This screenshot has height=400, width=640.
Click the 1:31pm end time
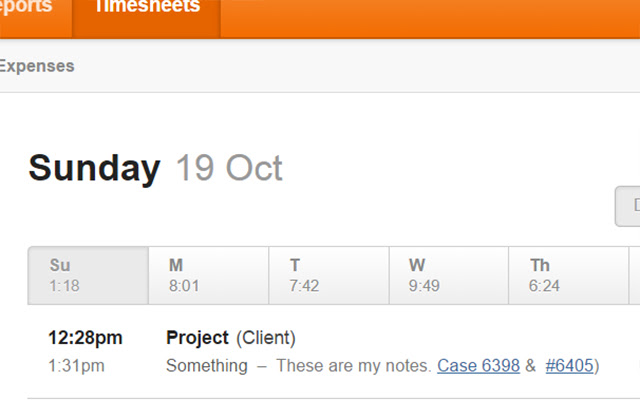(x=76, y=366)
